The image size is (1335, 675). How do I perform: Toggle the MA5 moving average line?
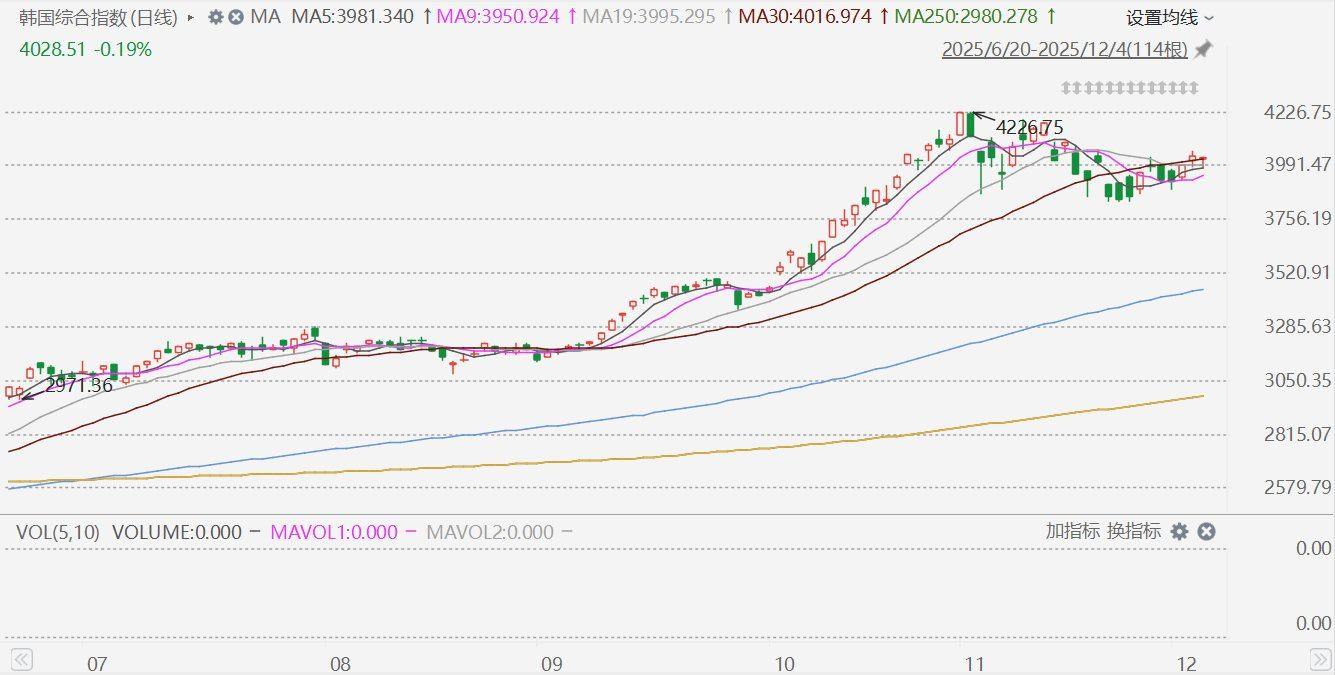tap(352, 17)
